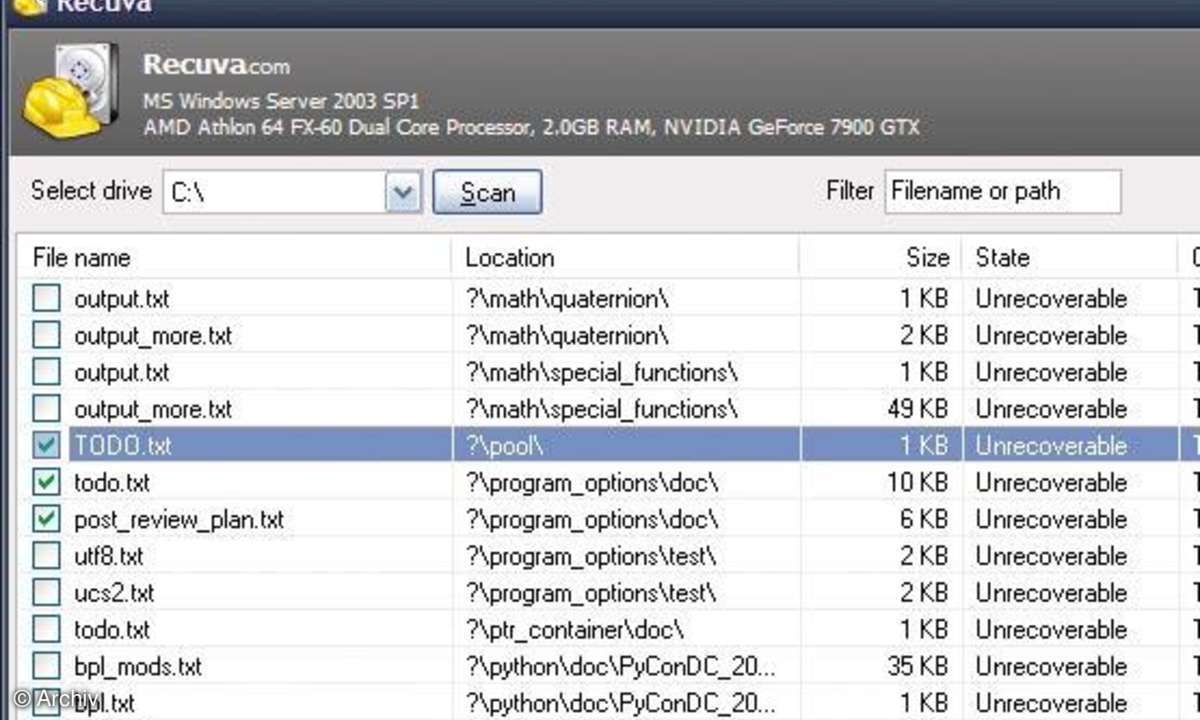This screenshot has width=1200, height=720.
Task: Click the ?\pool\ location cell
Action: click(x=505, y=446)
